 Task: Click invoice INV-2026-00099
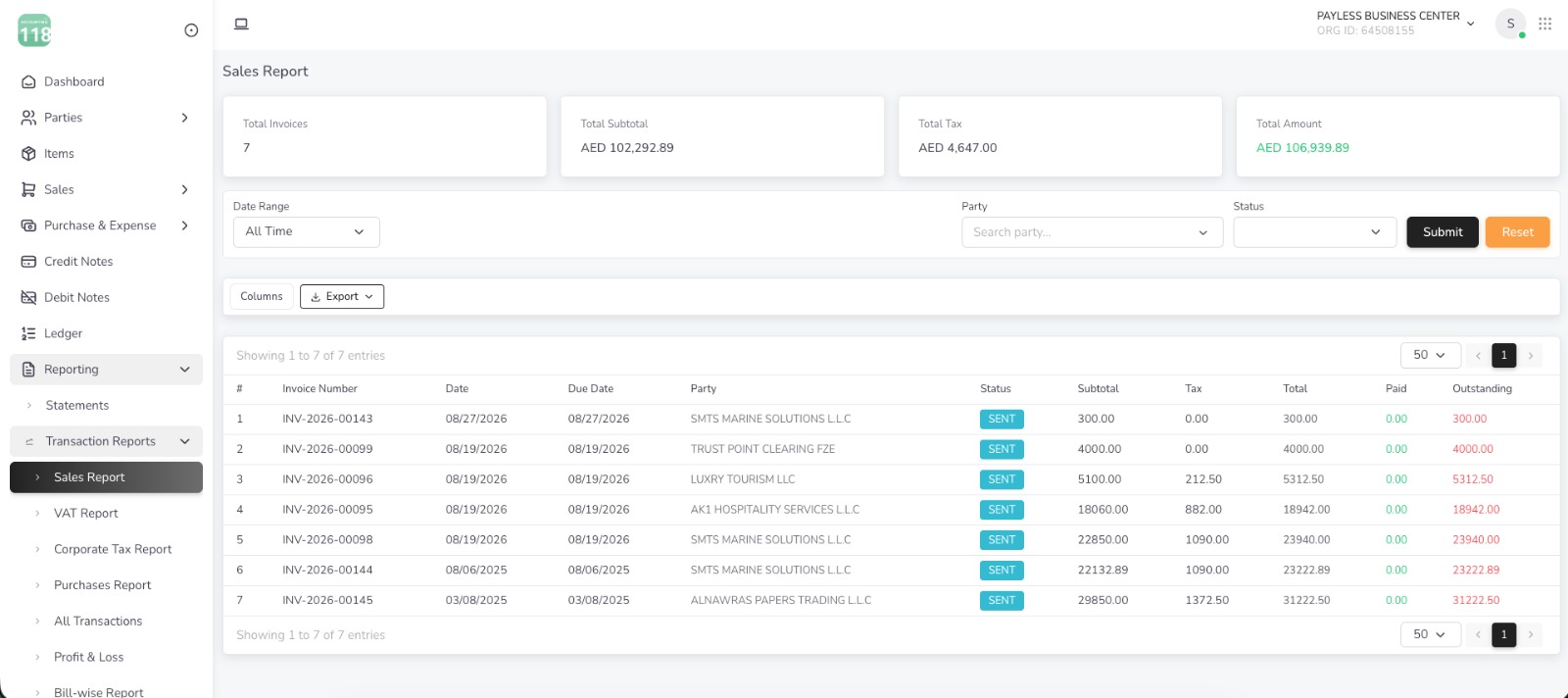pos(327,450)
